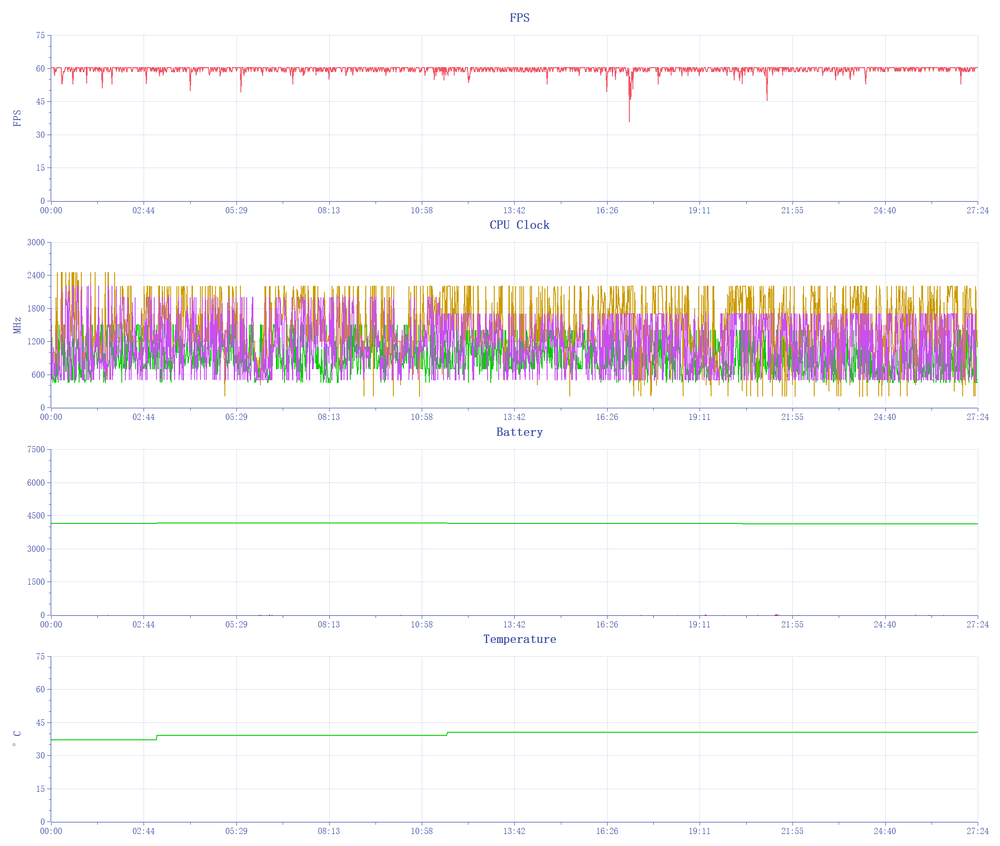Click the "1200" tick on CPU Clock chart

36,342
